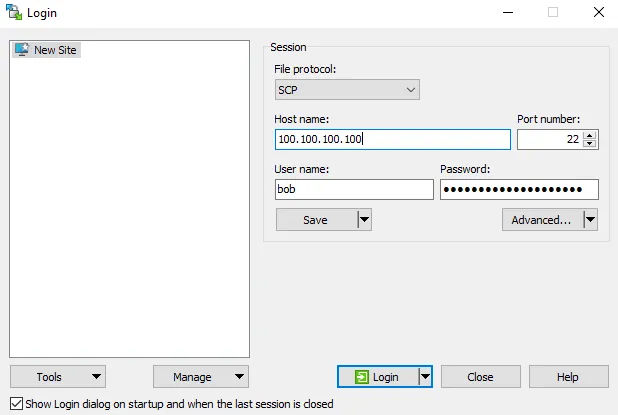The height and width of the screenshot is (415, 618).
Task: Open the Login button dropdown arrow
Action: tap(425, 377)
